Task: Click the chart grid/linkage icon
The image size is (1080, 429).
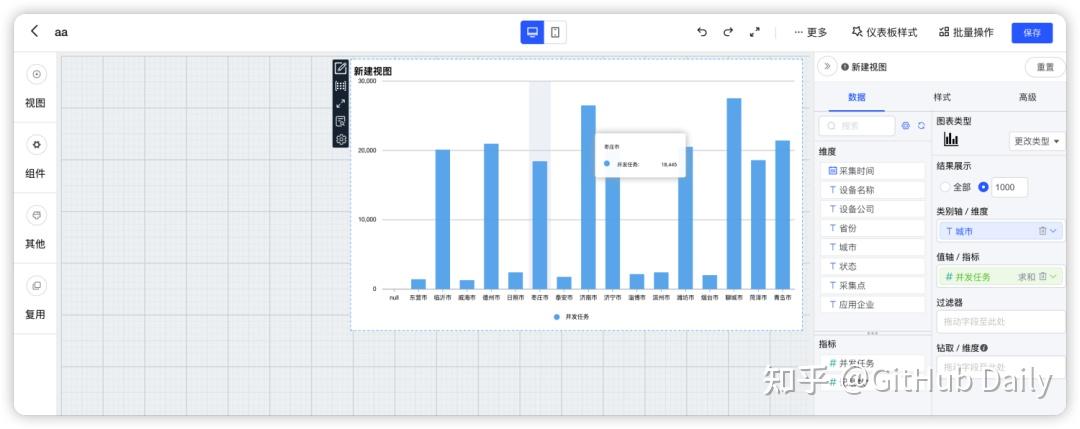Action: coord(340,86)
